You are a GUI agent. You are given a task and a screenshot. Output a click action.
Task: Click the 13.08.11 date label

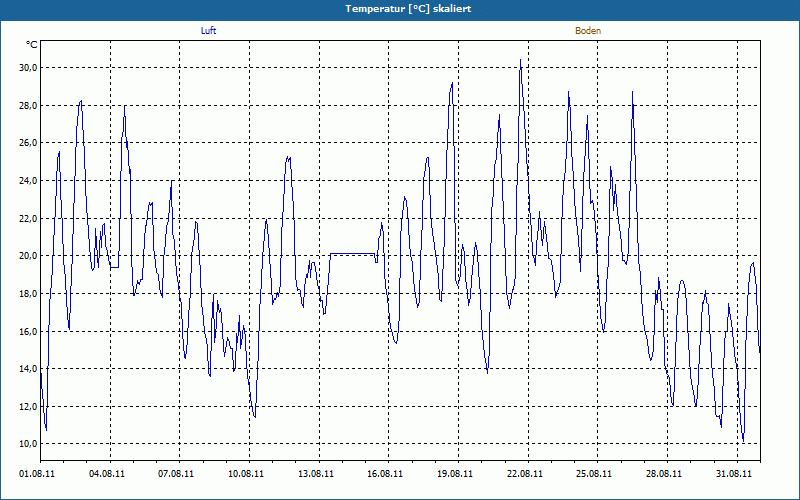pos(316,474)
